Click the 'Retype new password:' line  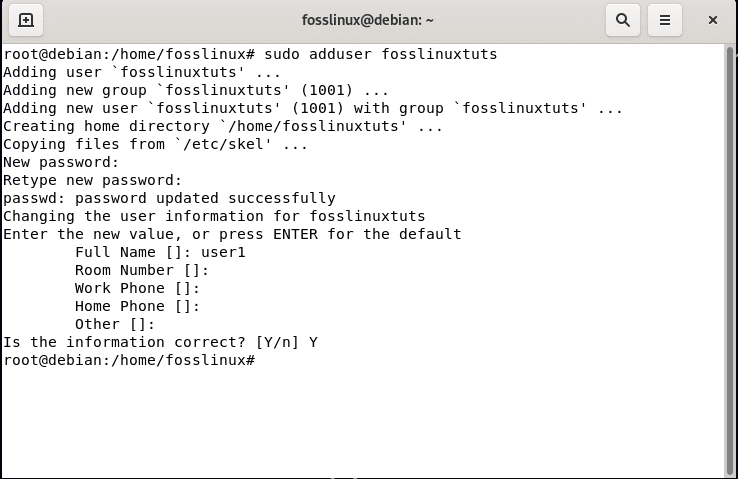coord(93,180)
